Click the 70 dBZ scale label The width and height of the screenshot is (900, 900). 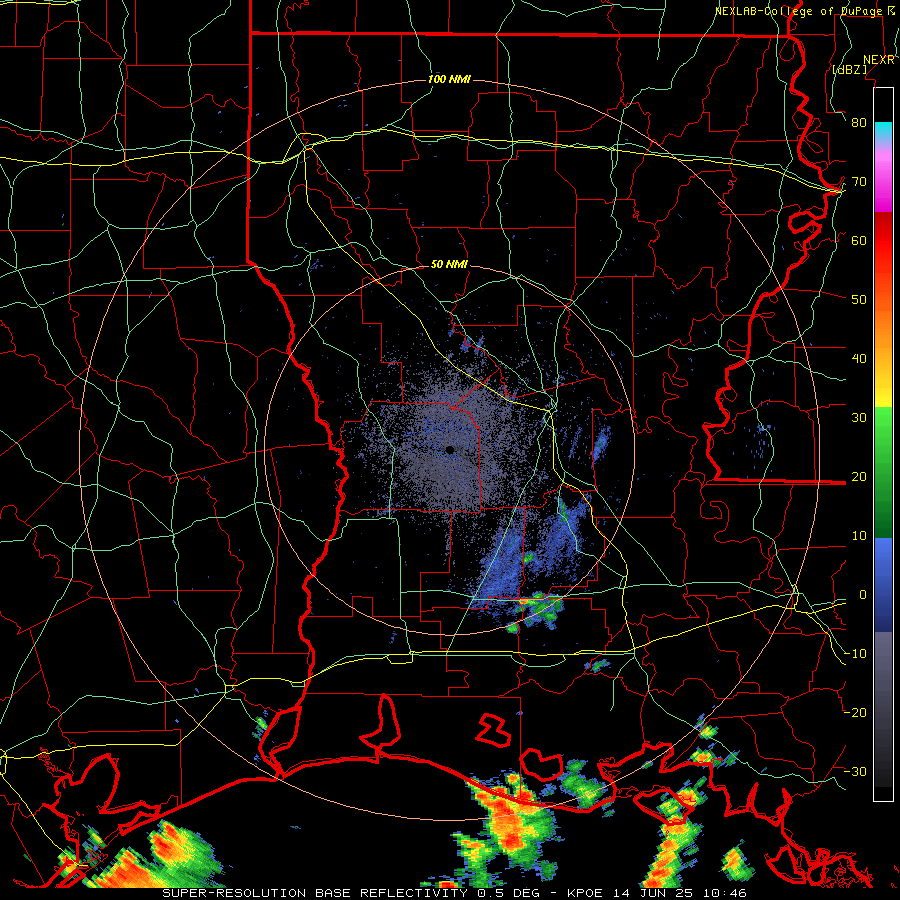click(859, 182)
